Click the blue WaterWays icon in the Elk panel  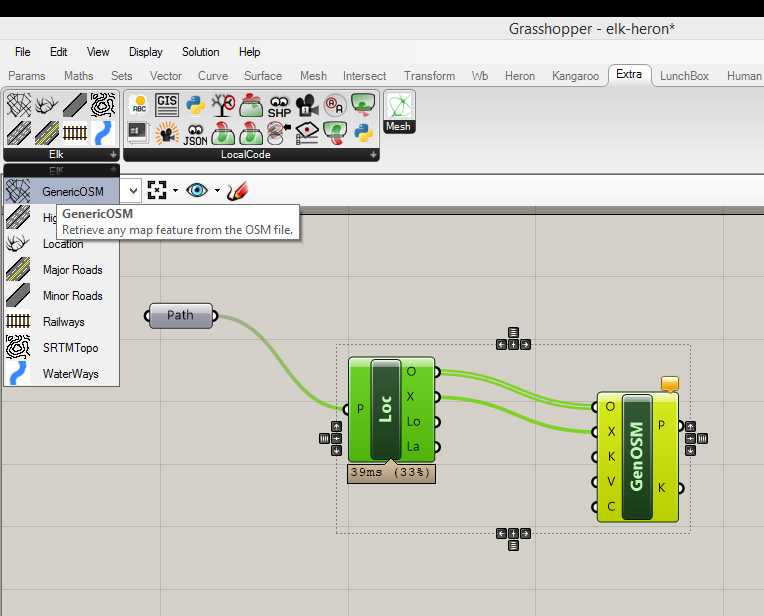103,133
